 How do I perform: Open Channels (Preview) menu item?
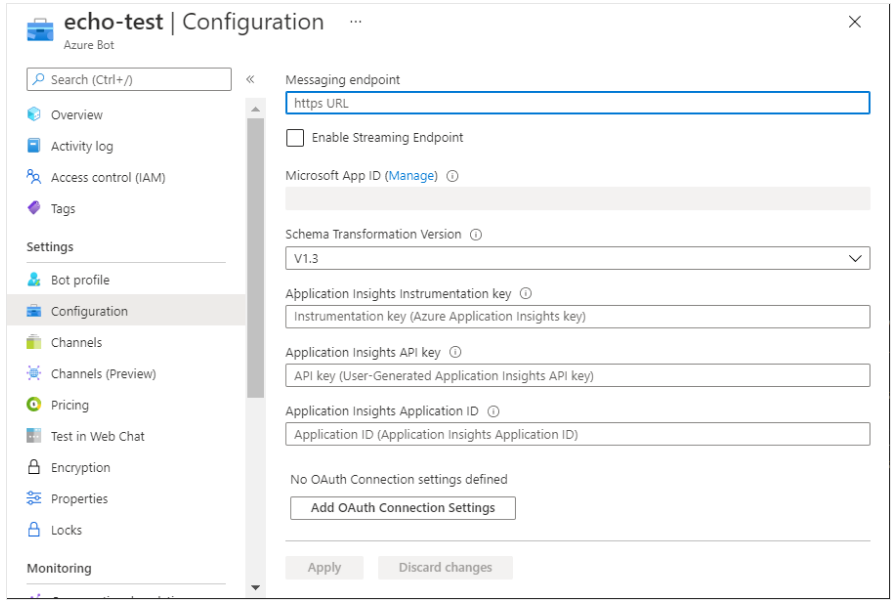click(x=103, y=374)
